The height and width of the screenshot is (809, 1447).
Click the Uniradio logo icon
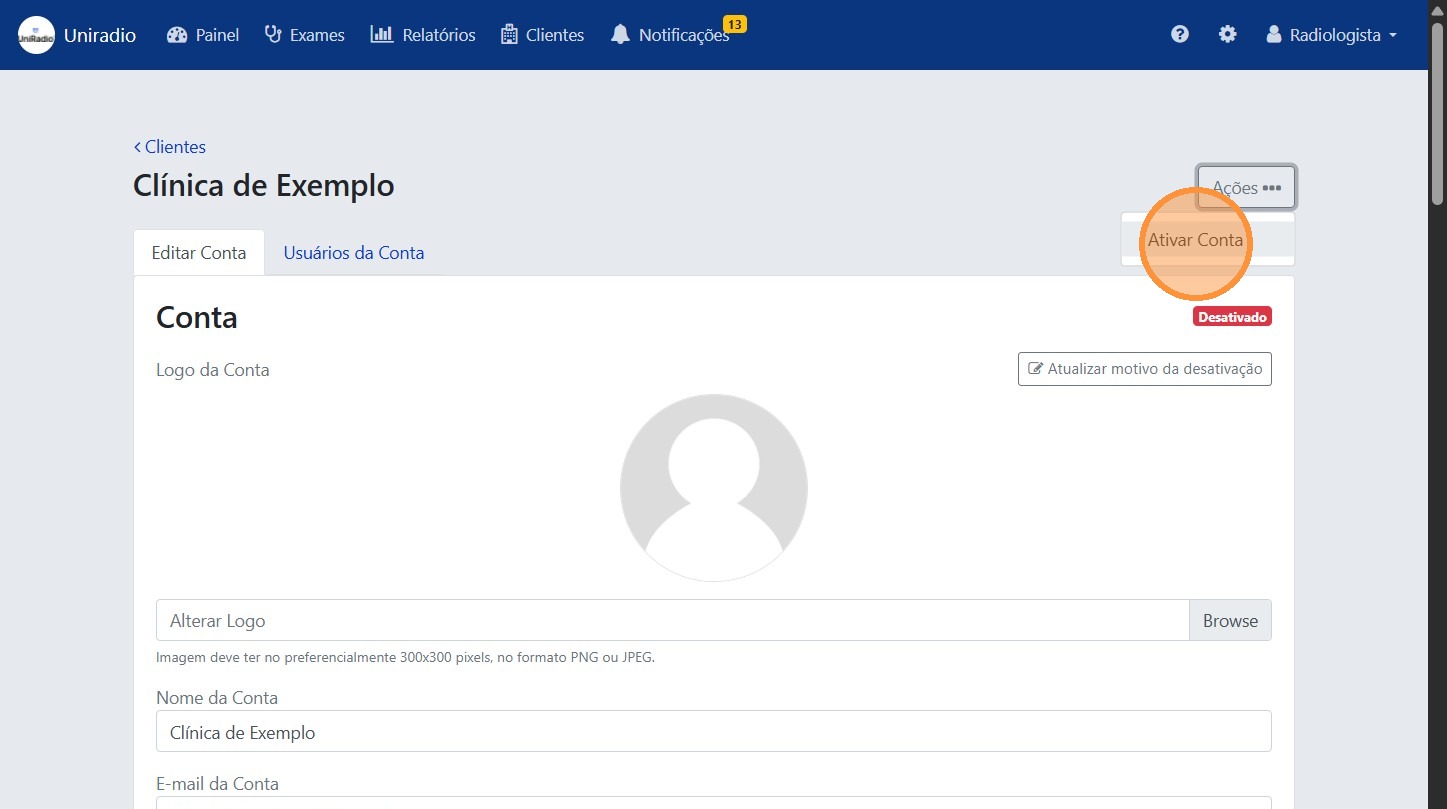(x=36, y=35)
